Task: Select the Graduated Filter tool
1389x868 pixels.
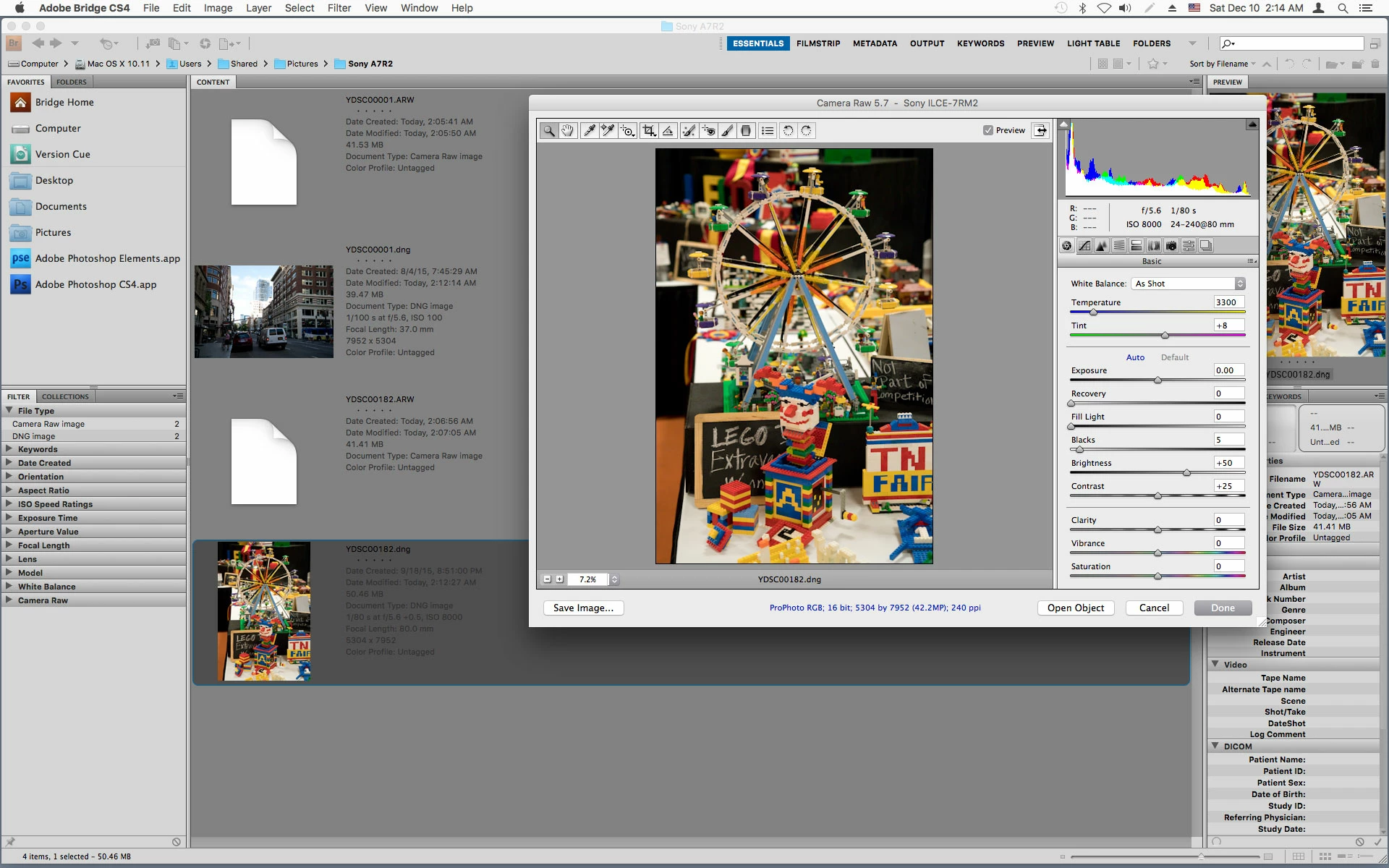Action: pyautogui.click(x=747, y=131)
